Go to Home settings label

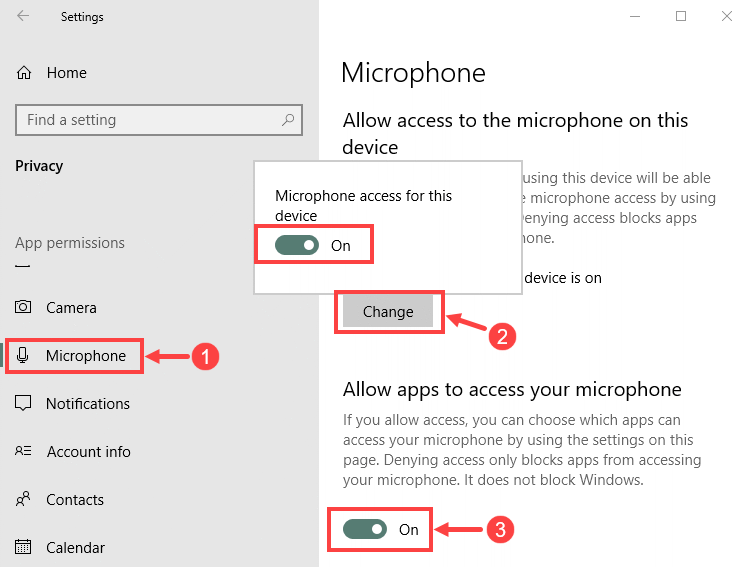pyautogui.click(x=66, y=73)
